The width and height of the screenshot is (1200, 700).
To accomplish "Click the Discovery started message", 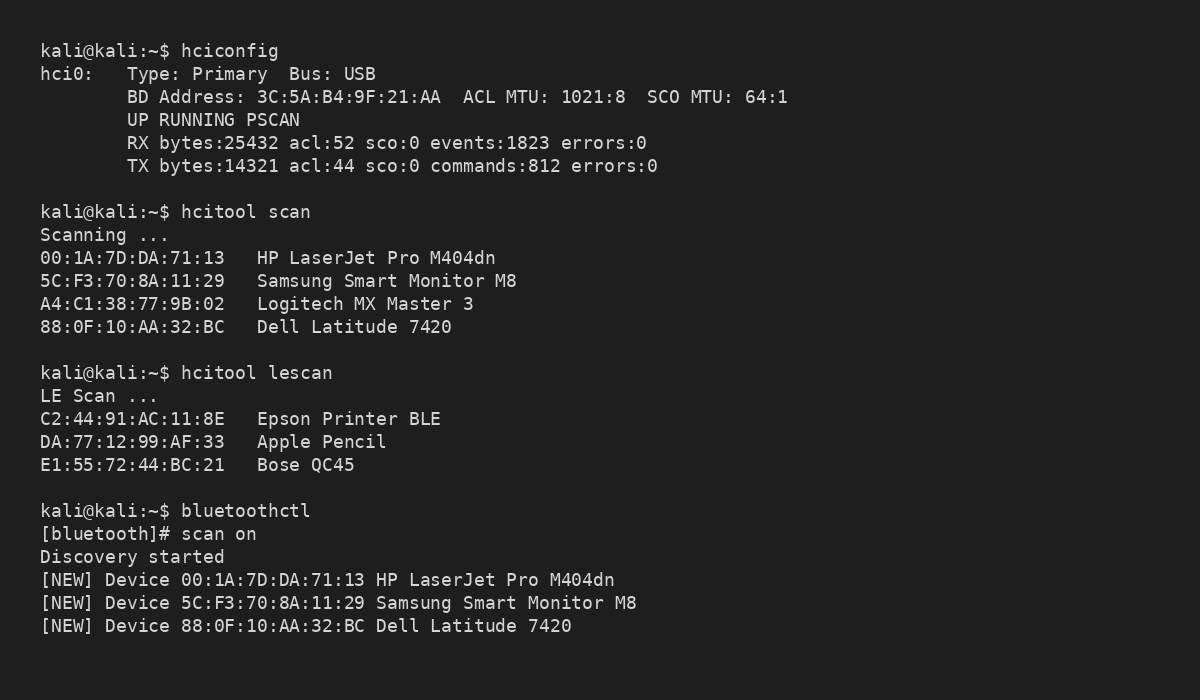I will pyautogui.click(x=132, y=557).
